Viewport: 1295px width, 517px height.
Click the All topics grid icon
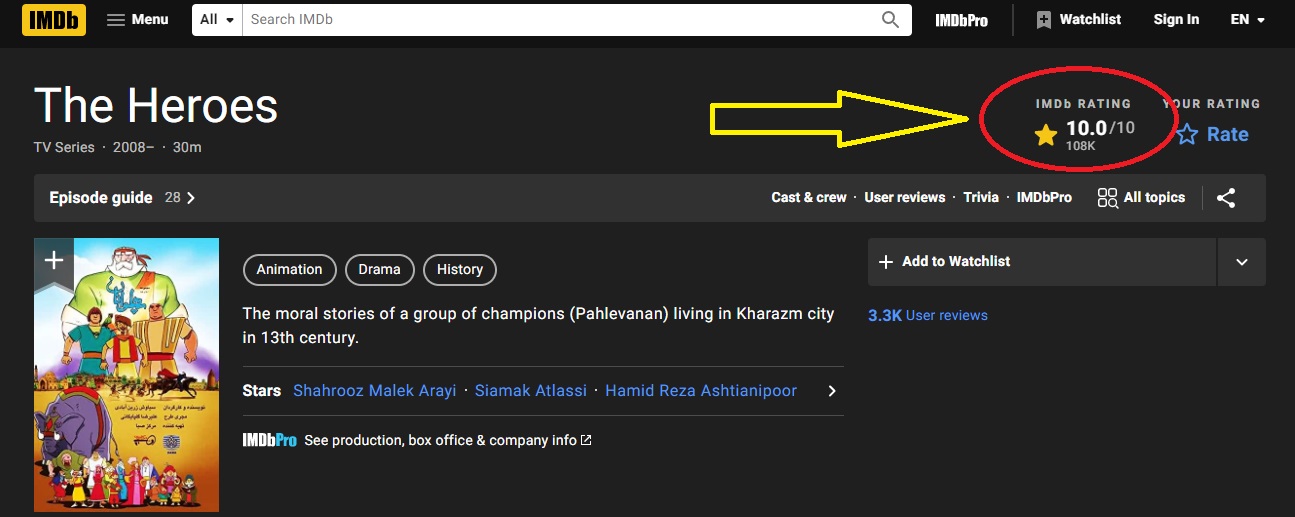[x=1107, y=198]
